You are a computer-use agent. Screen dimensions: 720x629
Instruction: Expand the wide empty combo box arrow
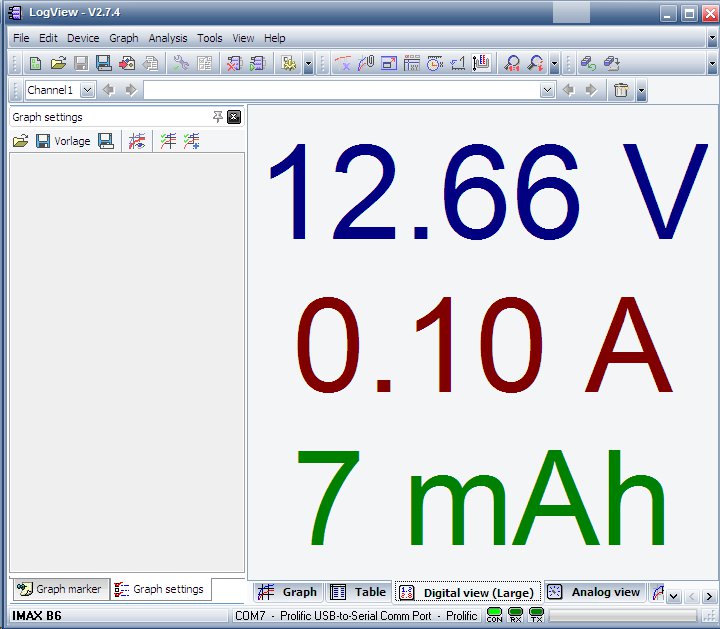click(547, 90)
